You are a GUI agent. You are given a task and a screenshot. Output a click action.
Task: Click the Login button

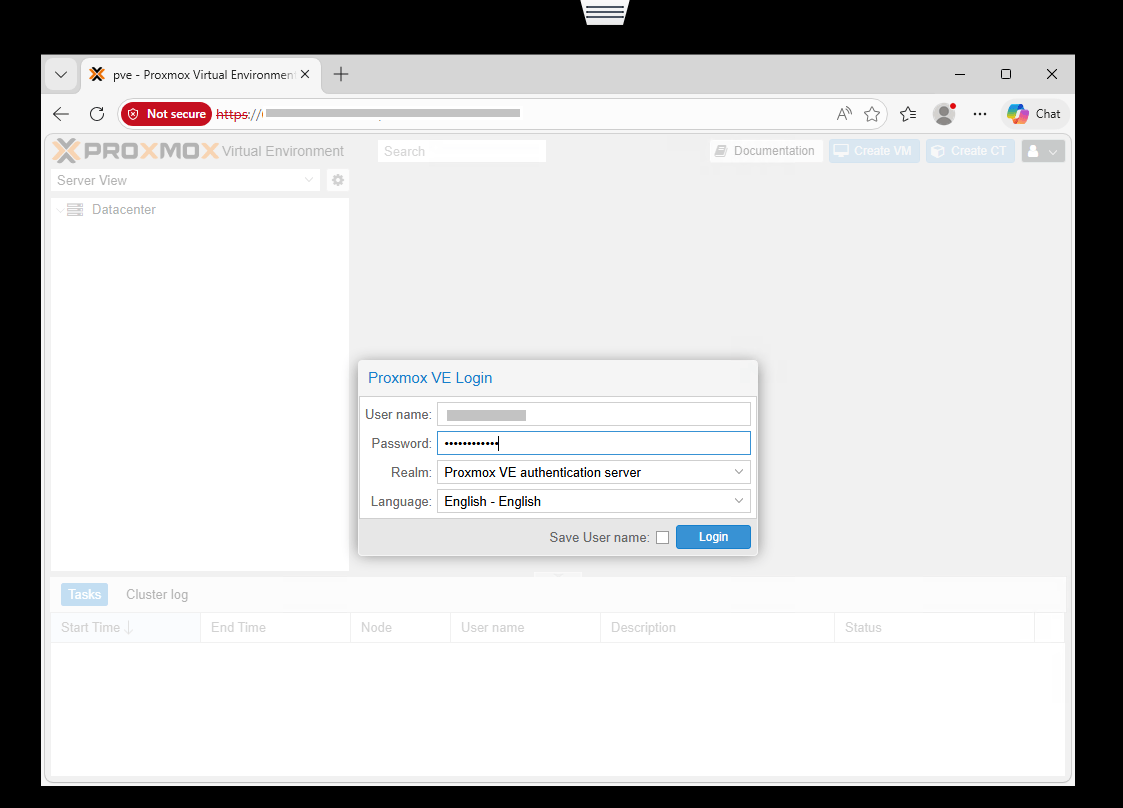pyautogui.click(x=713, y=537)
